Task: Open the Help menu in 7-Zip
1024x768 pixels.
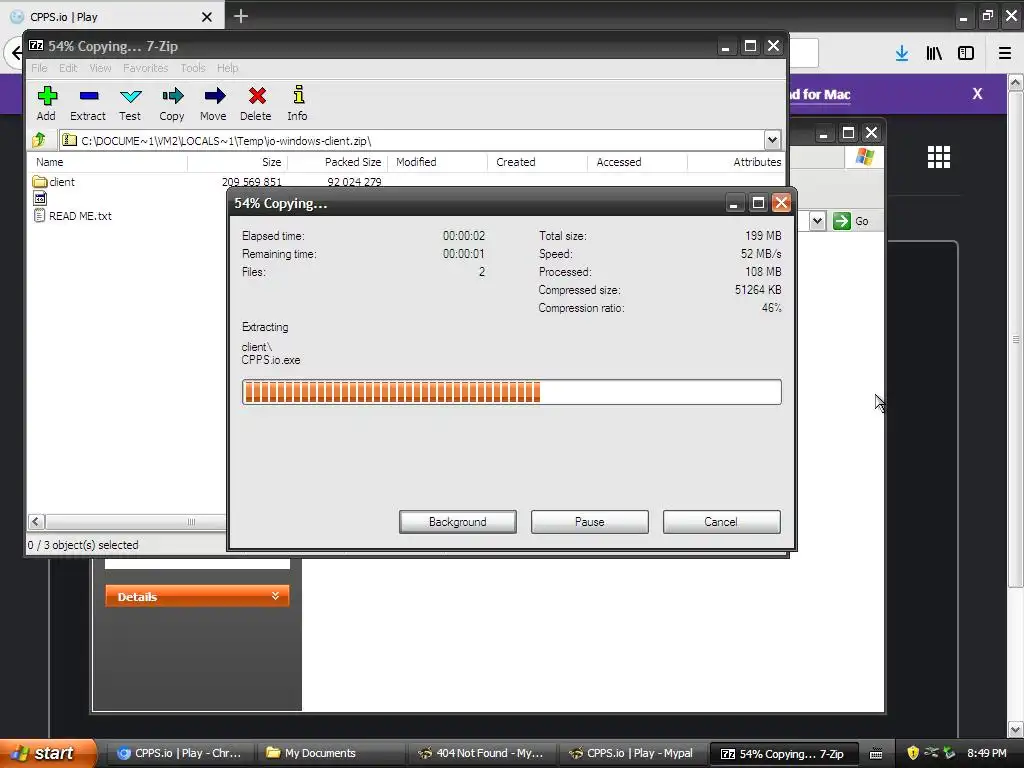Action: click(x=227, y=68)
